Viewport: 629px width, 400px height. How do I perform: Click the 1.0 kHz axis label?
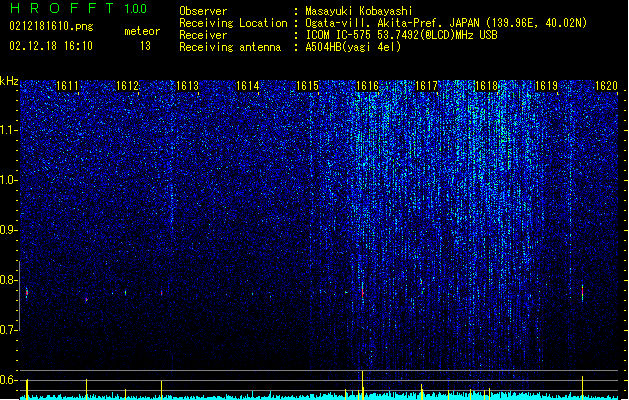tap(9, 180)
